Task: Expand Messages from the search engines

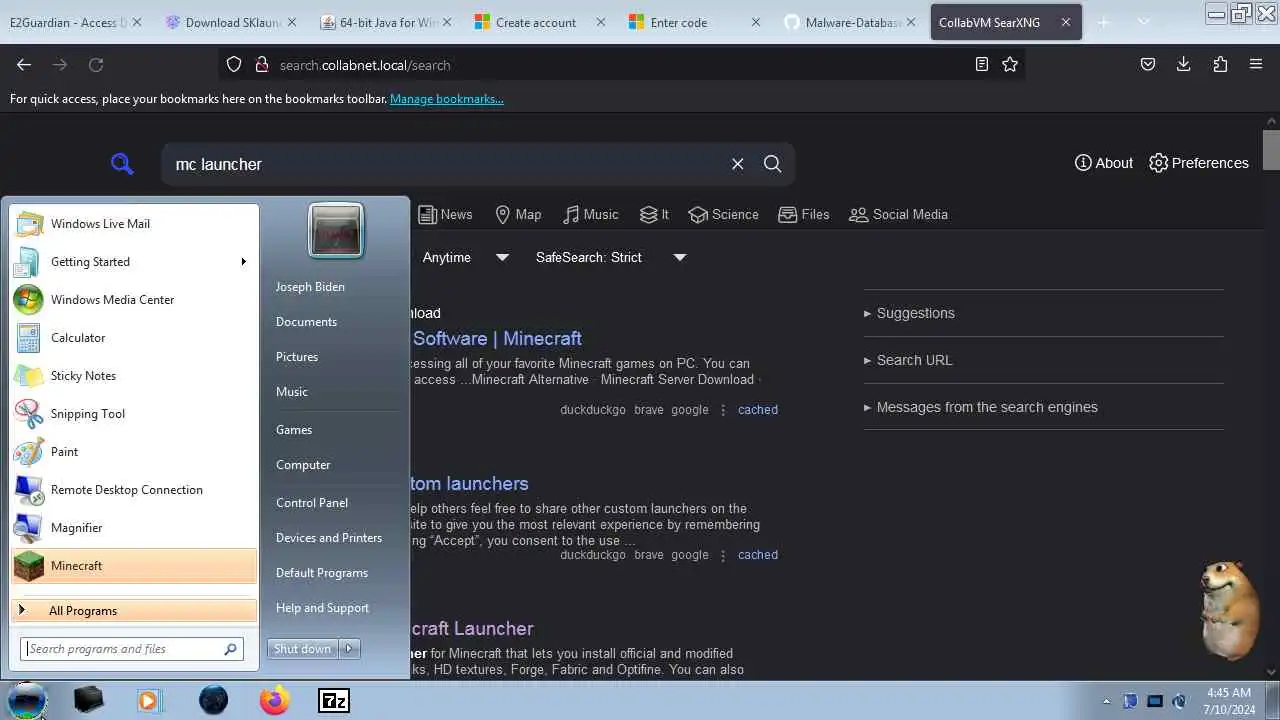Action: (x=980, y=407)
